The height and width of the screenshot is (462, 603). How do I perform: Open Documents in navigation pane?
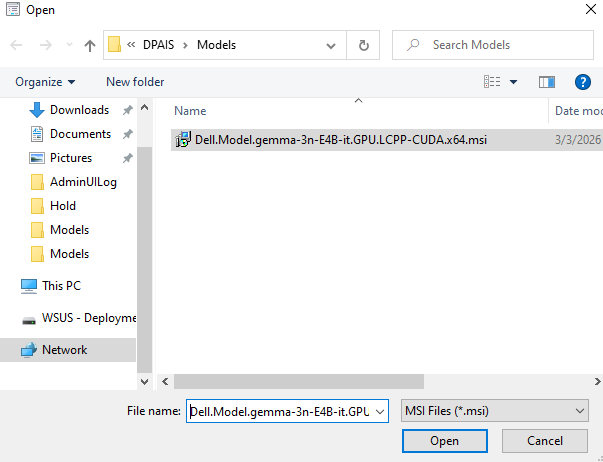point(80,134)
